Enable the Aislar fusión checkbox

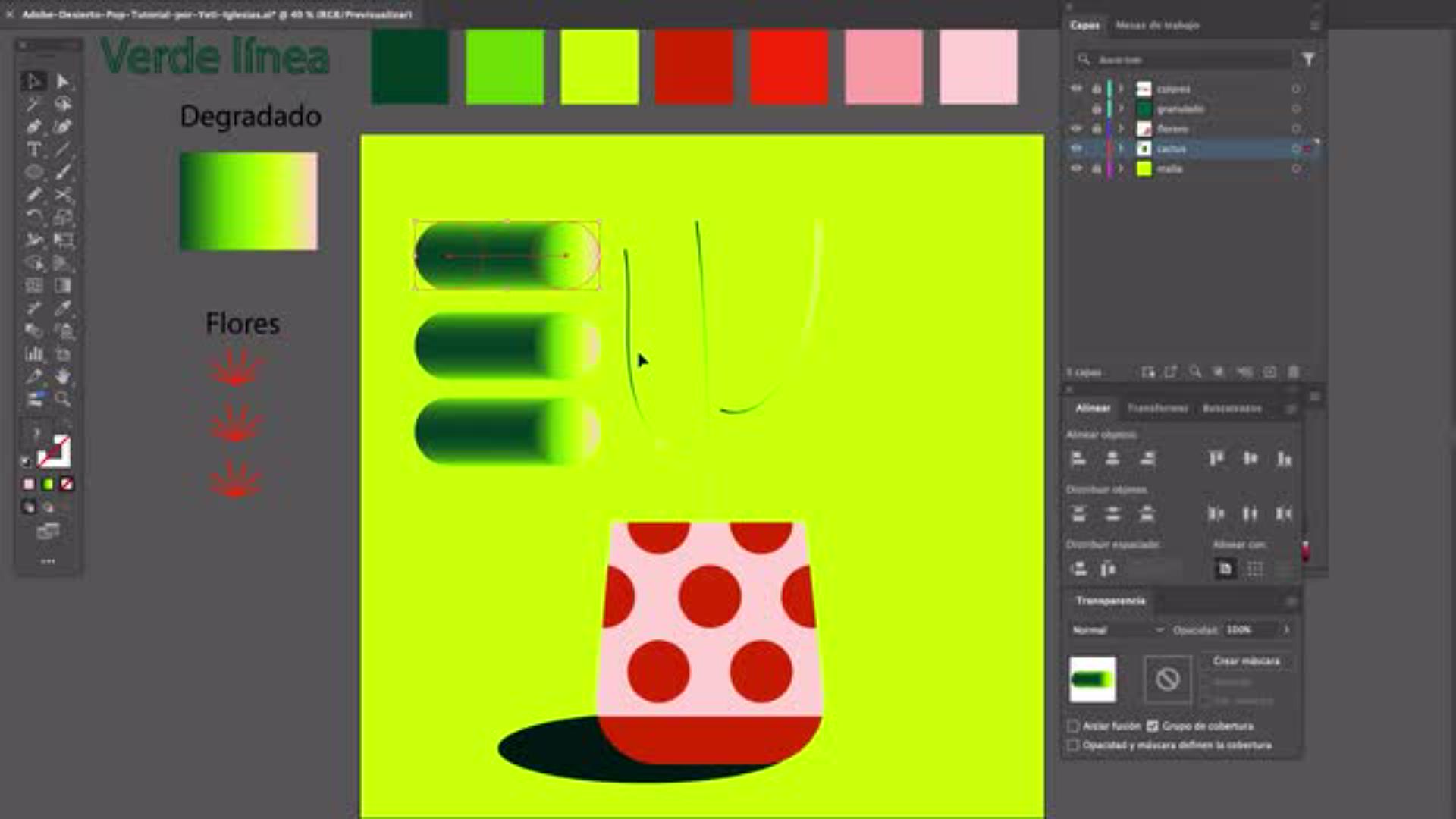pos(1073,726)
